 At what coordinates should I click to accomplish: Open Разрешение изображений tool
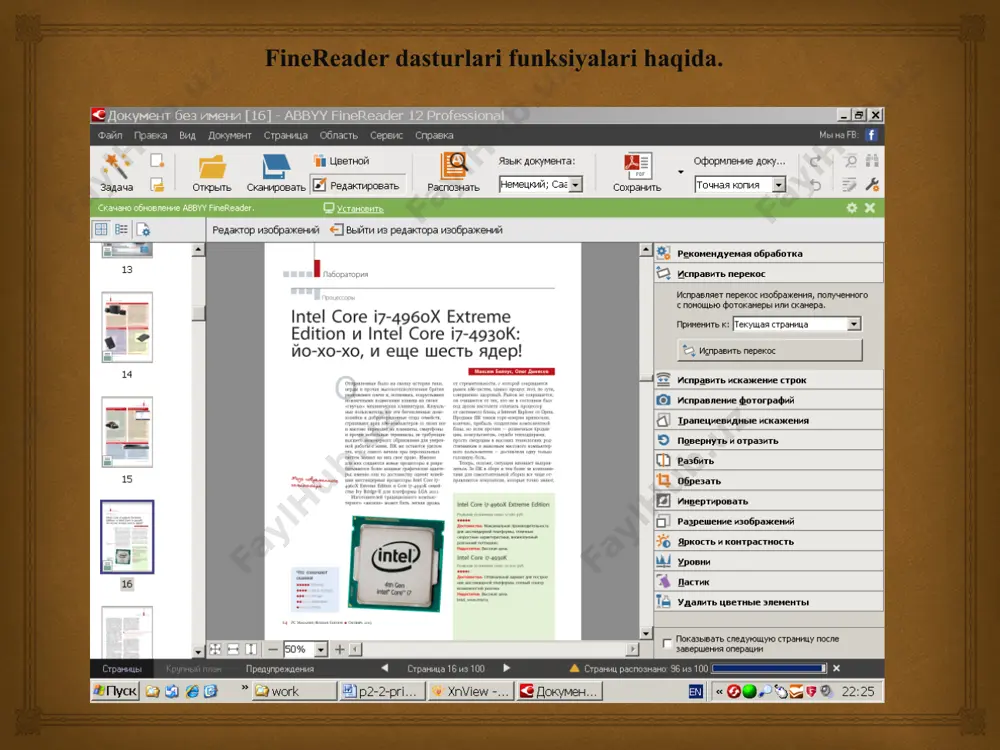[768, 522]
